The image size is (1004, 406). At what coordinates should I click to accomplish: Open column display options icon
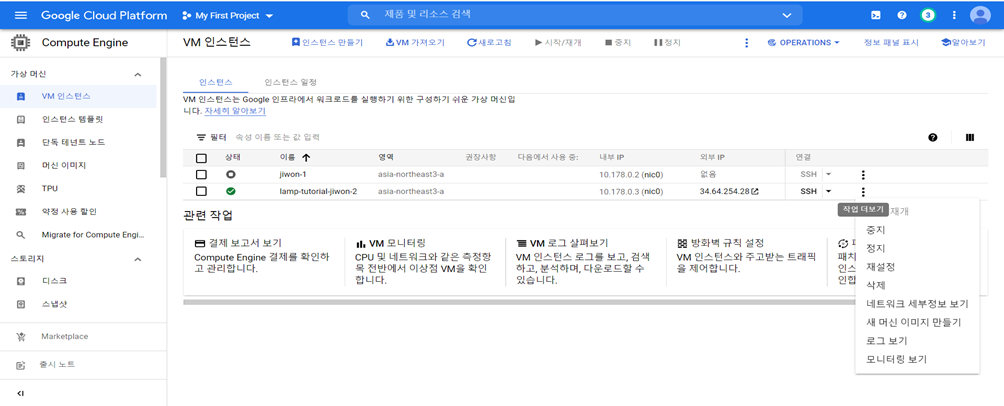point(970,137)
